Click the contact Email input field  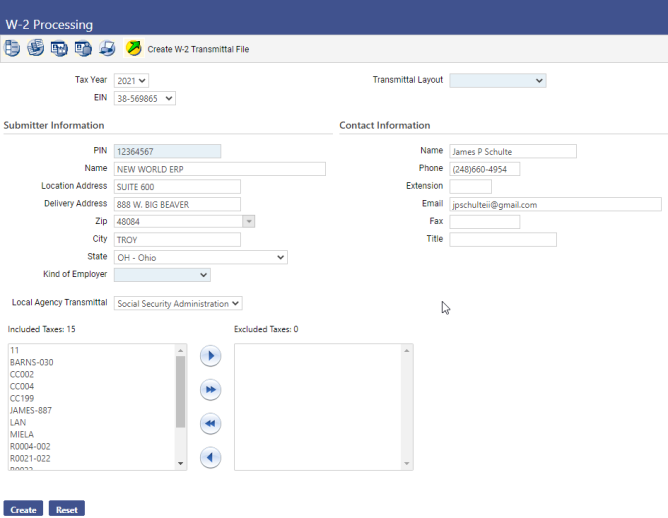(555, 204)
